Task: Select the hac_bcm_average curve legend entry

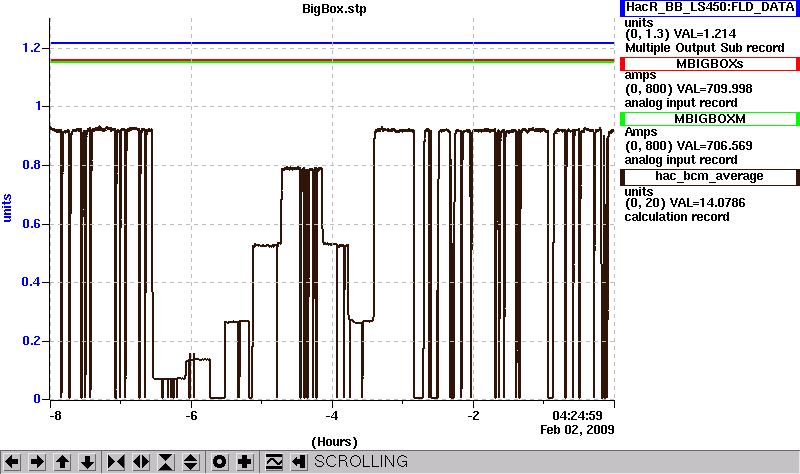Action: click(x=710, y=177)
